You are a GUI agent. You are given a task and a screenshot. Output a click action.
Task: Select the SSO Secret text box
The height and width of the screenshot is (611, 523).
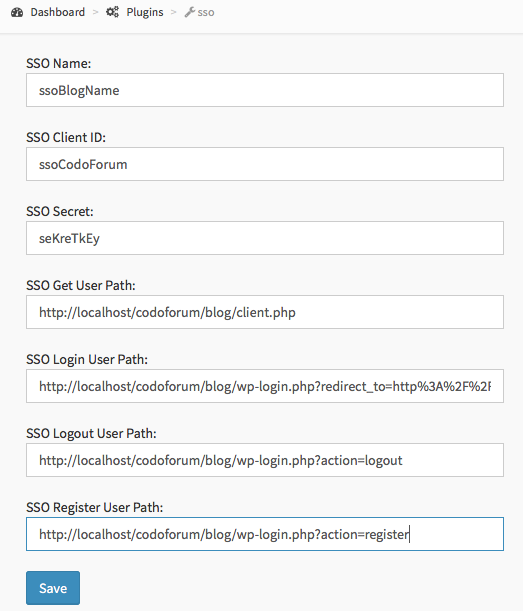(265, 238)
